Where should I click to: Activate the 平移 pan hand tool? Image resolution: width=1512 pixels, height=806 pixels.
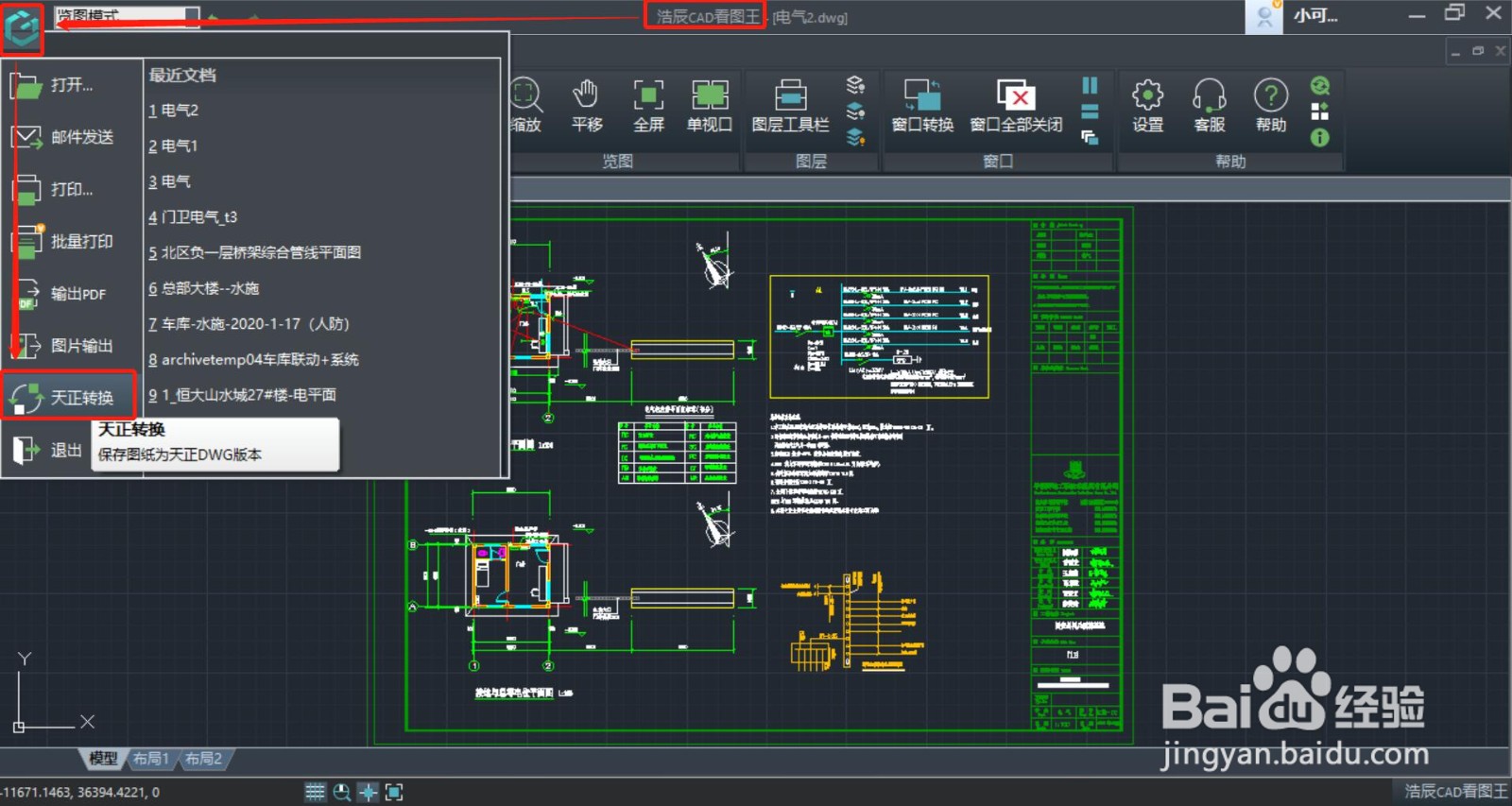(586, 106)
